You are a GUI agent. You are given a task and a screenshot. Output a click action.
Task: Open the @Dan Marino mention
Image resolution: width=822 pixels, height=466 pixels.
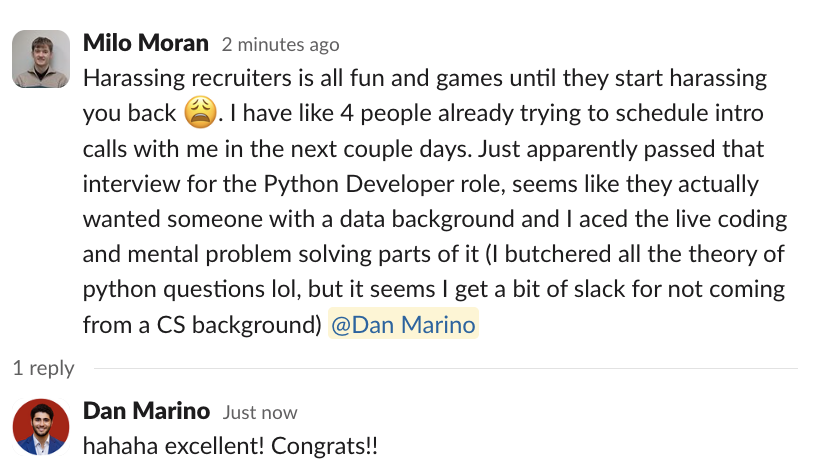pyautogui.click(x=403, y=325)
